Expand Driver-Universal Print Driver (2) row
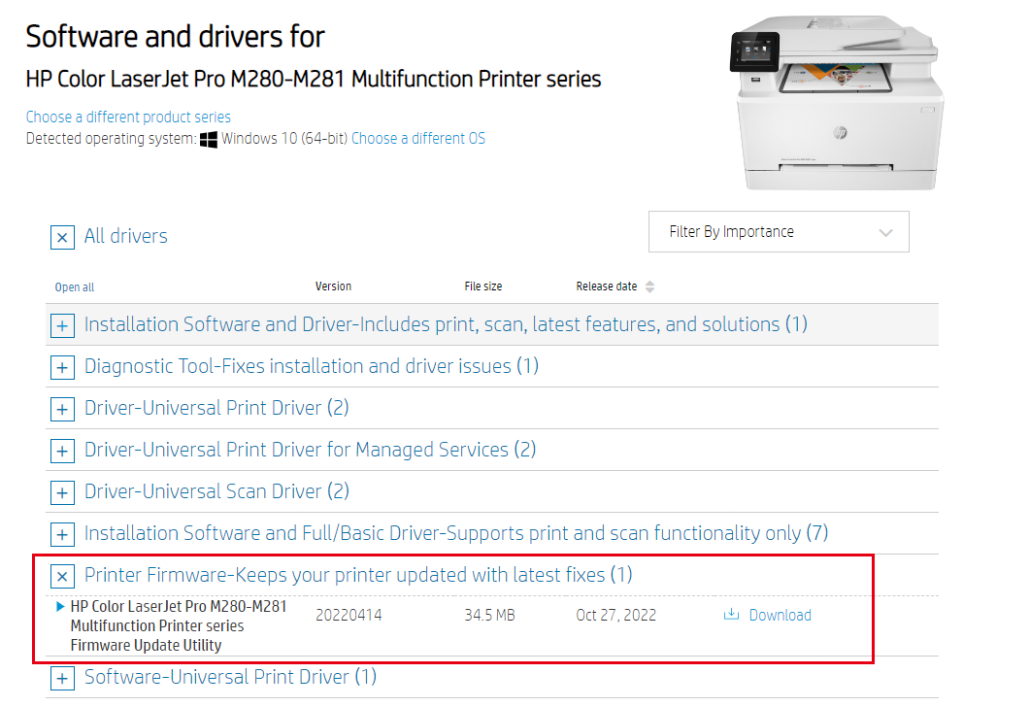This screenshot has width=1030, height=707. [62, 409]
